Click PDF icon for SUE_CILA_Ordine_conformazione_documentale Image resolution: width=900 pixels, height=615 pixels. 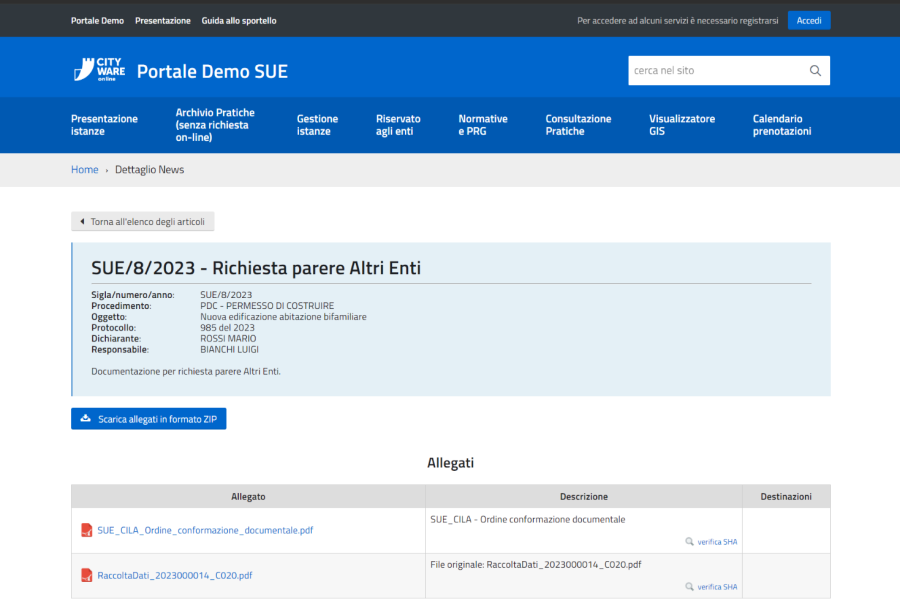tap(87, 530)
